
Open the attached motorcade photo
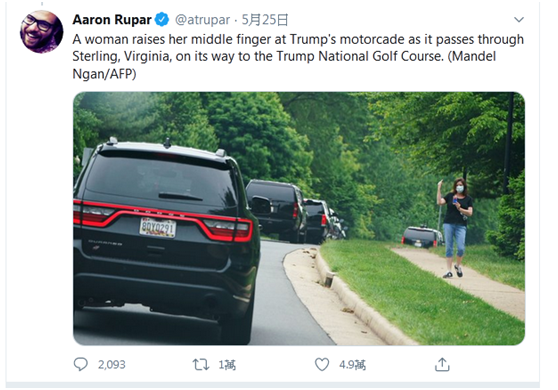pyautogui.click(x=299, y=218)
